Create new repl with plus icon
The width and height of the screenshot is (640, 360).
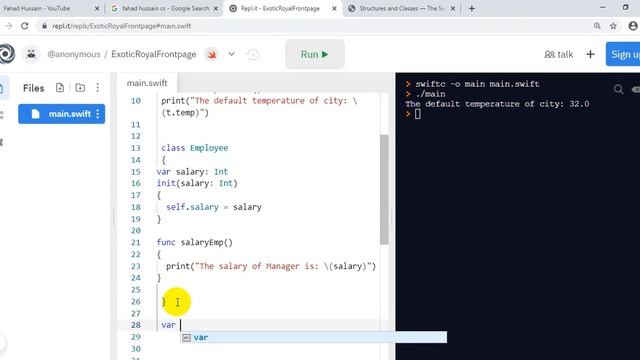[590, 54]
